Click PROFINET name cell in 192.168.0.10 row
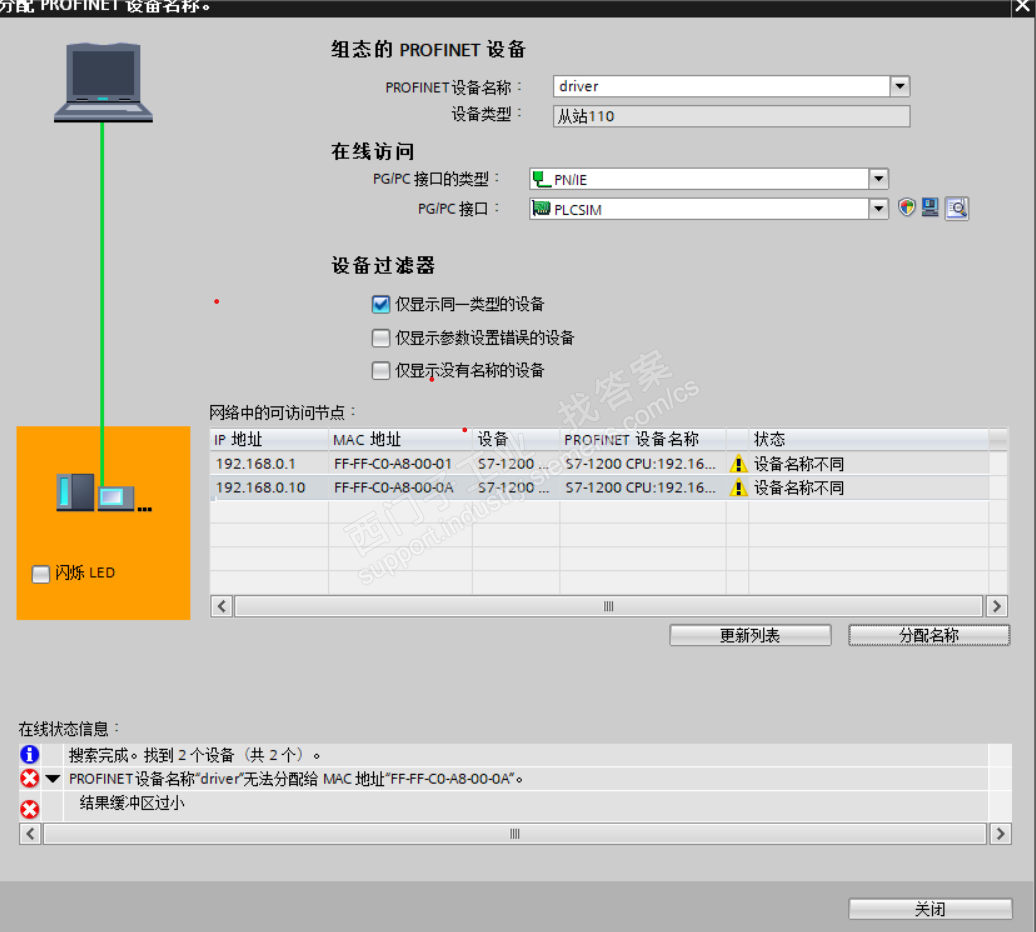 tap(643, 487)
